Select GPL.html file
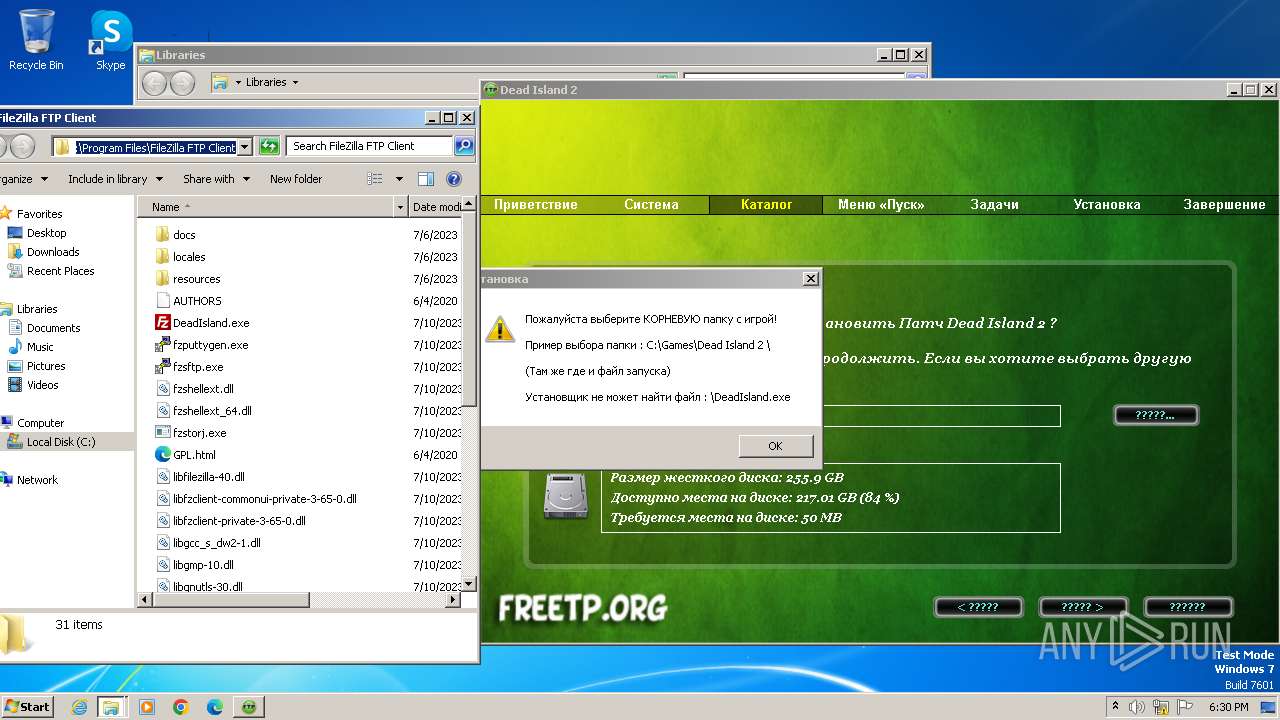This screenshot has width=1280, height=720. click(x=194, y=455)
